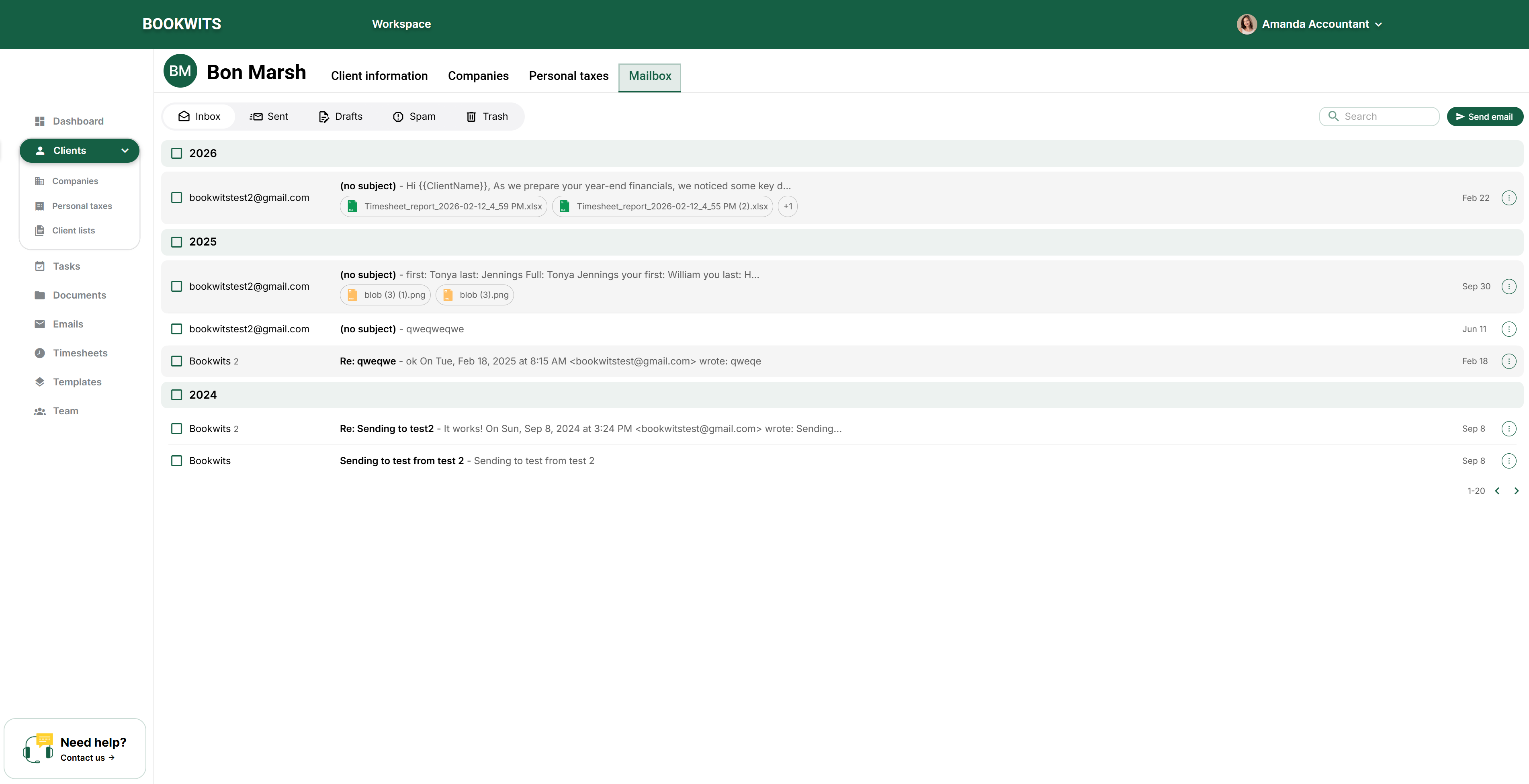This screenshot has width=1529, height=784.
Task: Click the Send email button
Action: click(1484, 117)
